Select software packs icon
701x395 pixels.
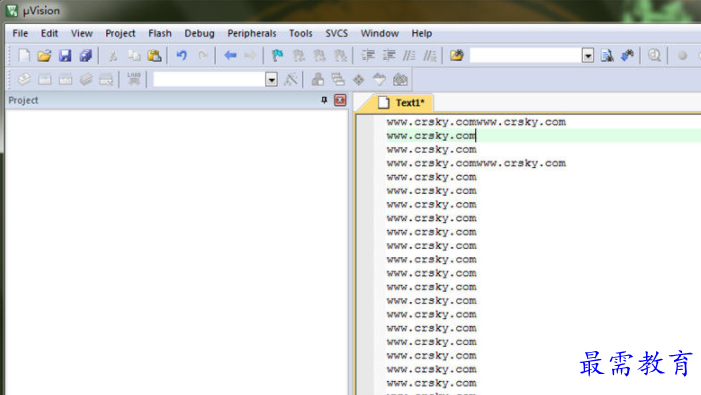click(x=380, y=80)
